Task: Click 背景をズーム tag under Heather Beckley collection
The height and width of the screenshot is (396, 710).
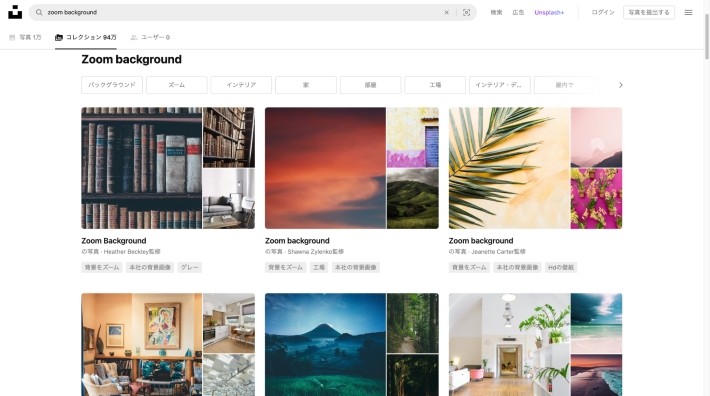Action: (102, 267)
